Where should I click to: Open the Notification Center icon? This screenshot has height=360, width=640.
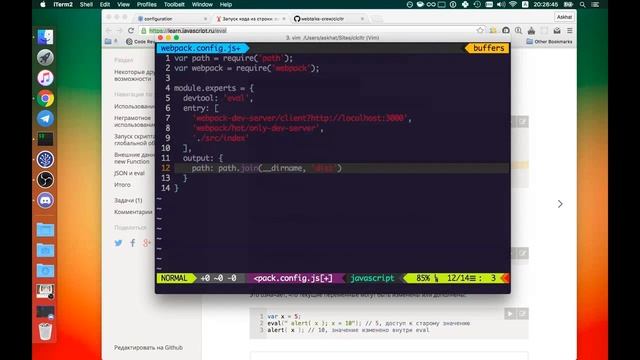point(596,4)
